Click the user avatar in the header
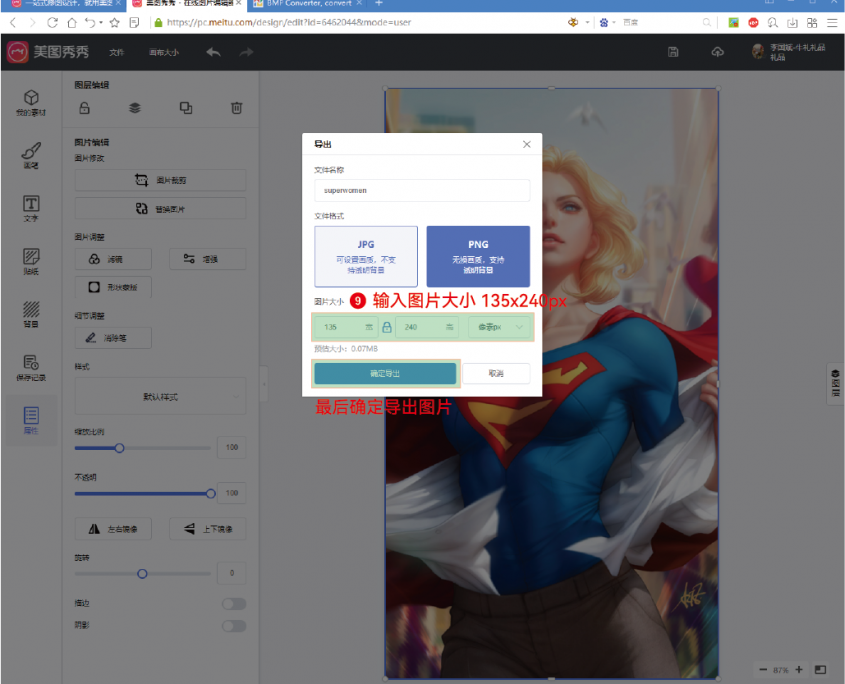Image resolution: width=845 pixels, height=684 pixels. (x=758, y=52)
